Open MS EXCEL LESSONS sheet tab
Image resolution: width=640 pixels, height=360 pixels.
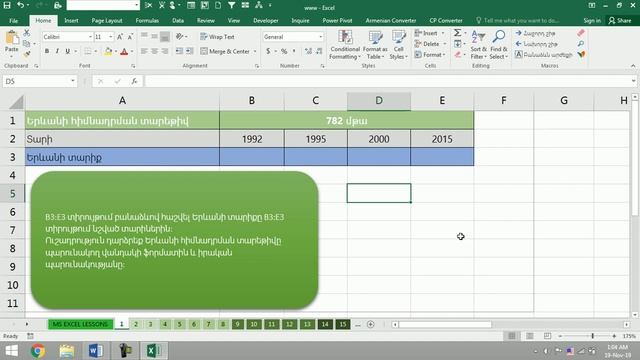[x=80, y=324]
